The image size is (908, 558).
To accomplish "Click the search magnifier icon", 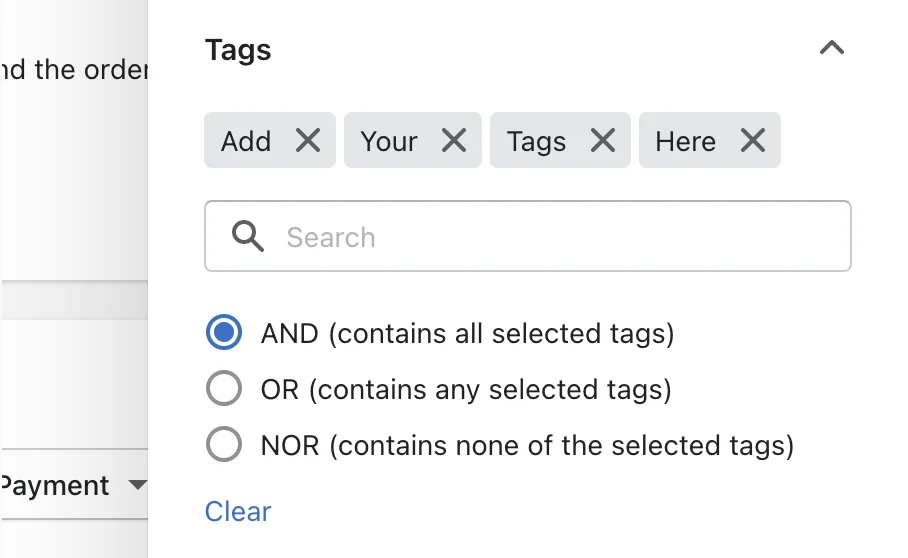I will 248,236.
